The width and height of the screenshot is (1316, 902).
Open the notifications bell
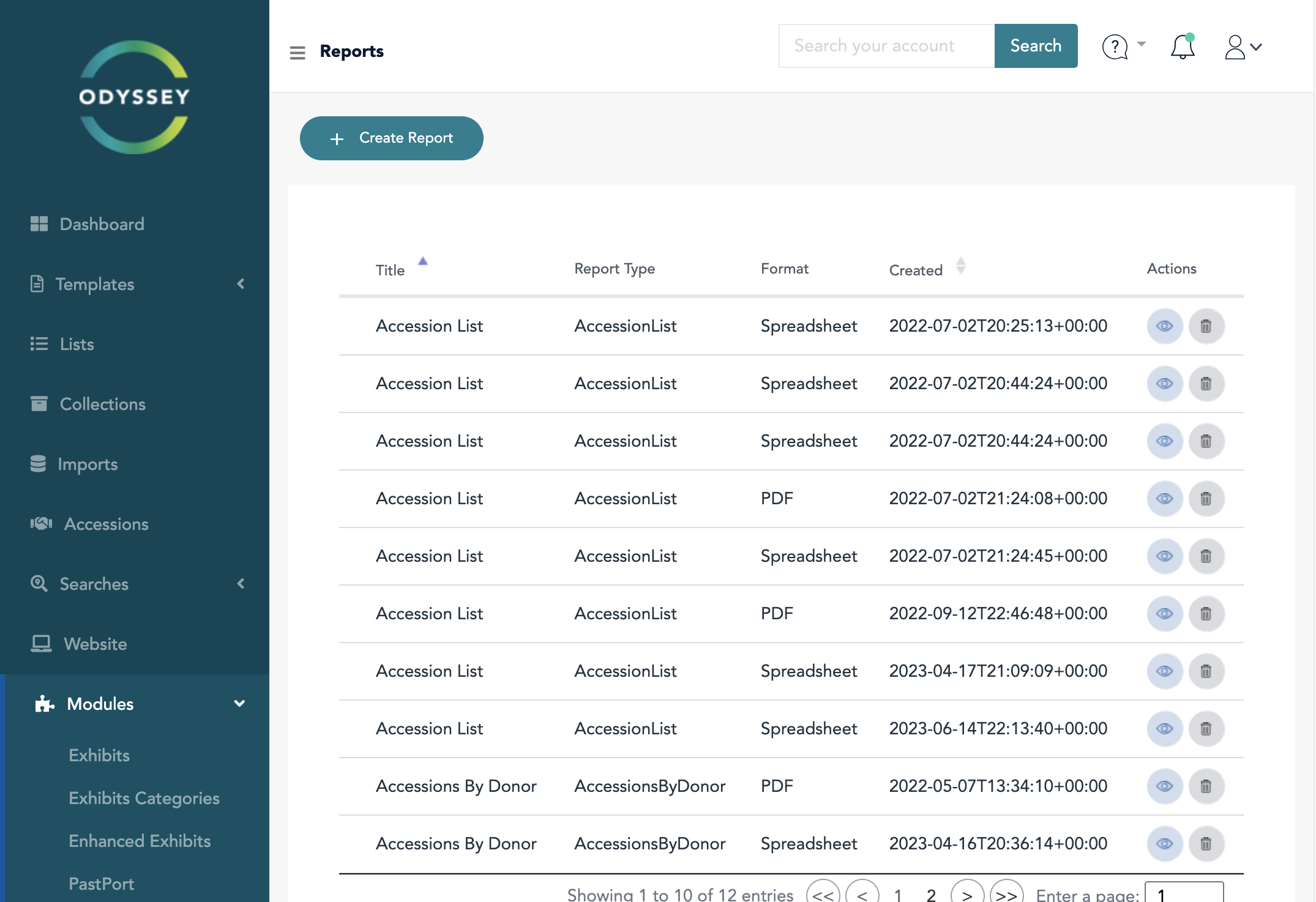point(1182,47)
